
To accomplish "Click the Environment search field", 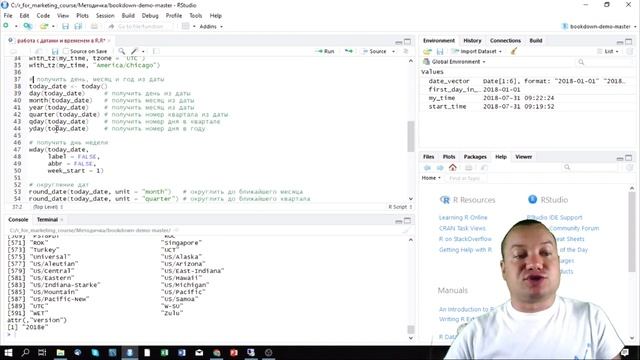I will [x=603, y=62].
